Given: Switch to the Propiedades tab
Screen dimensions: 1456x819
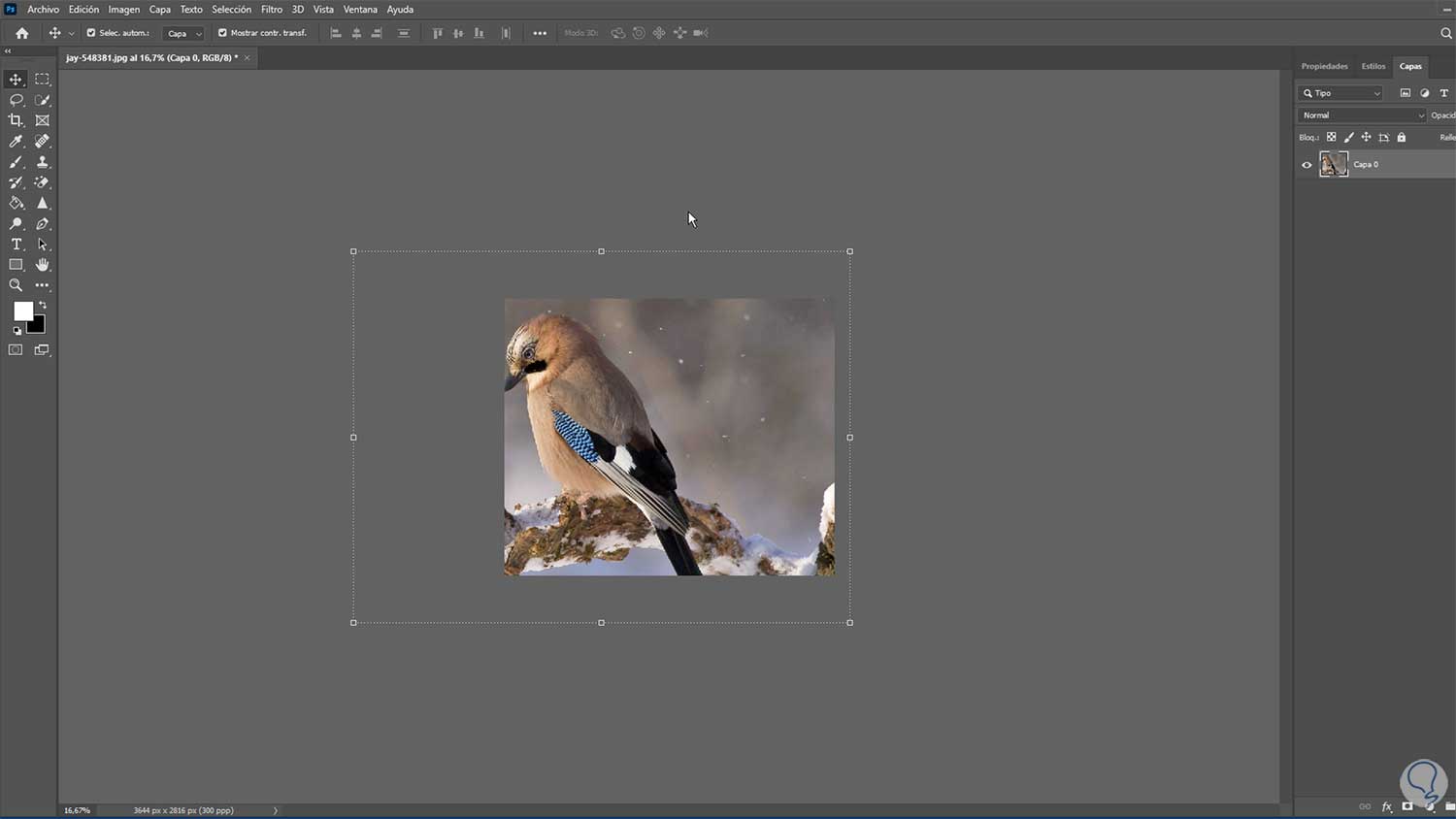Looking at the screenshot, I should tap(1324, 66).
